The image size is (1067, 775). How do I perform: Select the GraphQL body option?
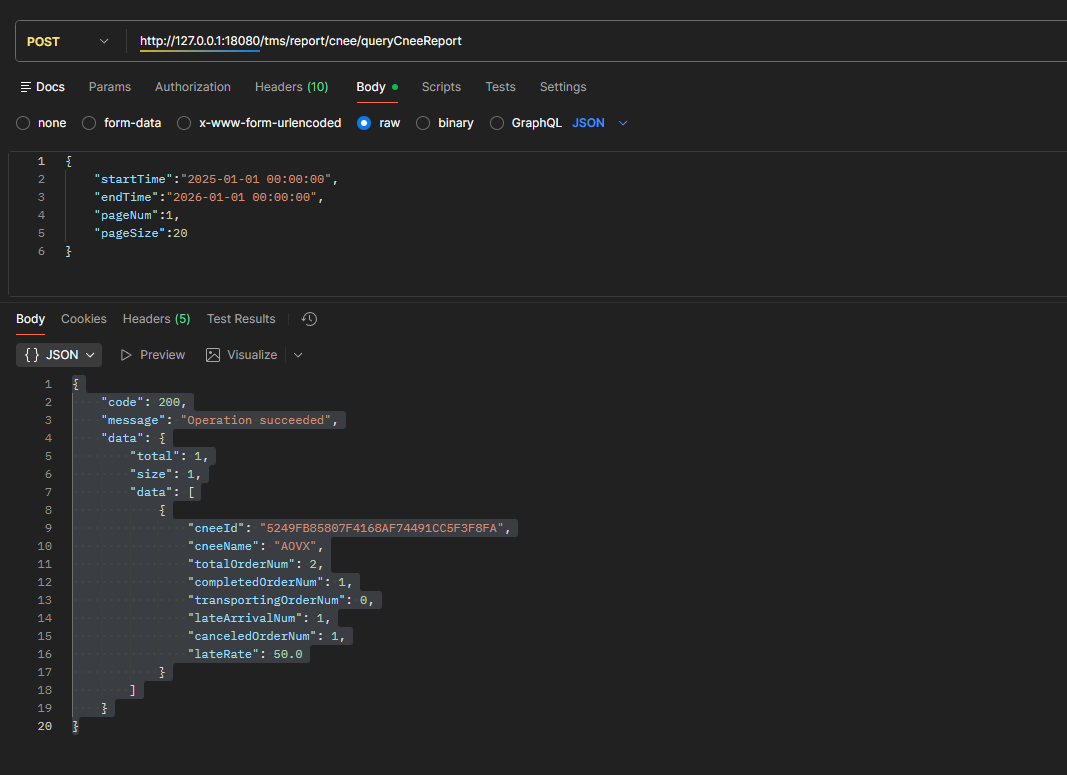(x=497, y=123)
